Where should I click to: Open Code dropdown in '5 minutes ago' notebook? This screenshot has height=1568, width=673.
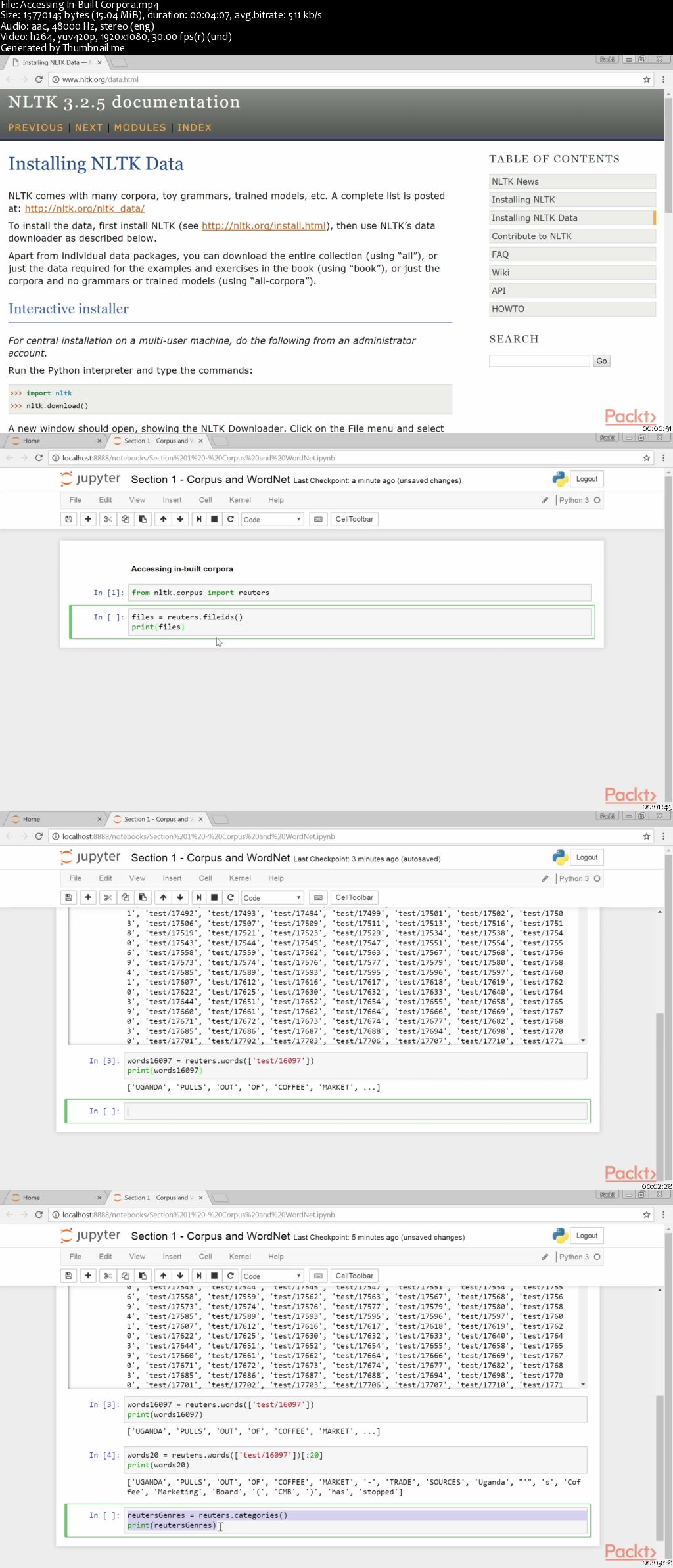pos(272,1276)
